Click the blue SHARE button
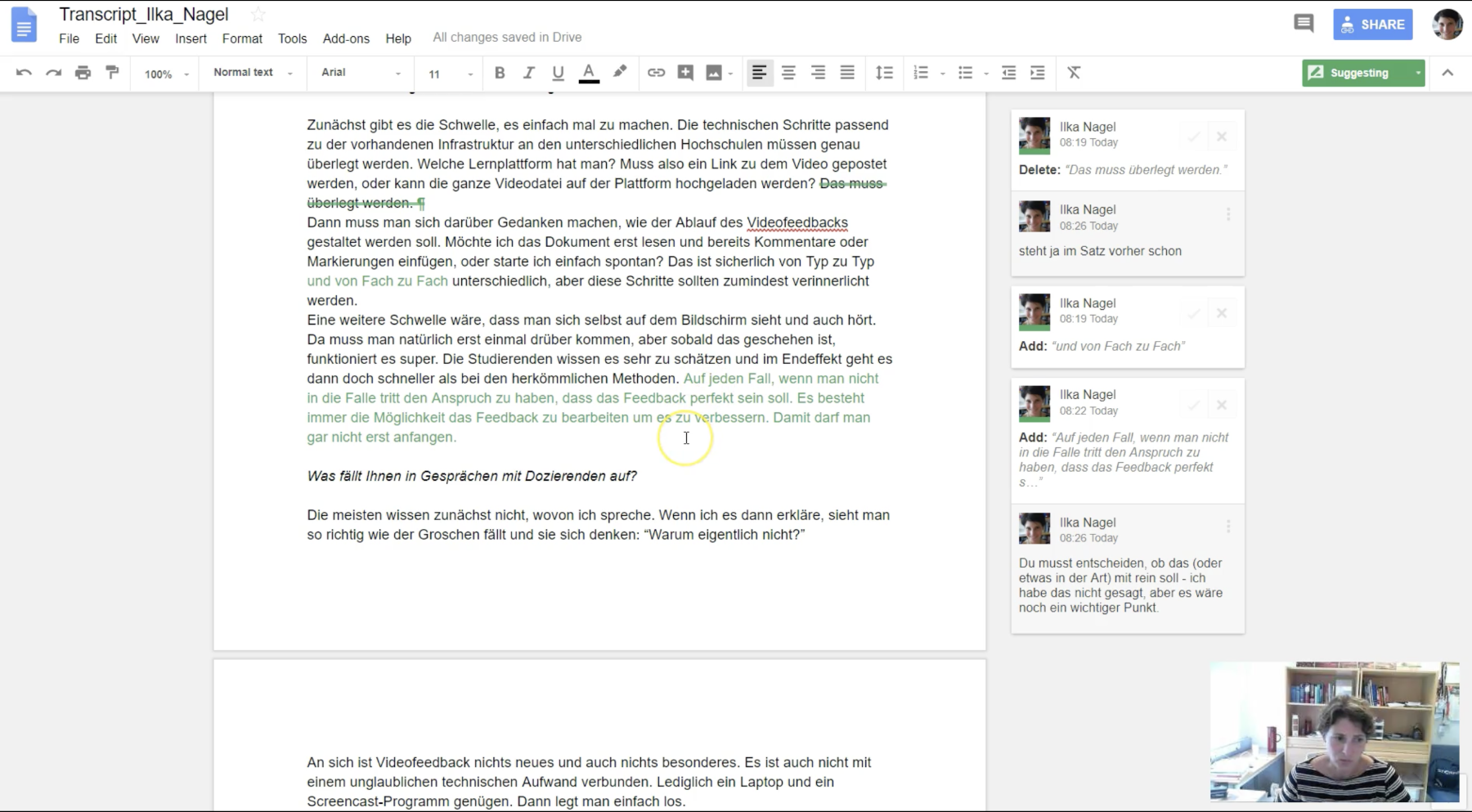Image resolution: width=1472 pixels, height=812 pixels. click(x=1373, y=25)
